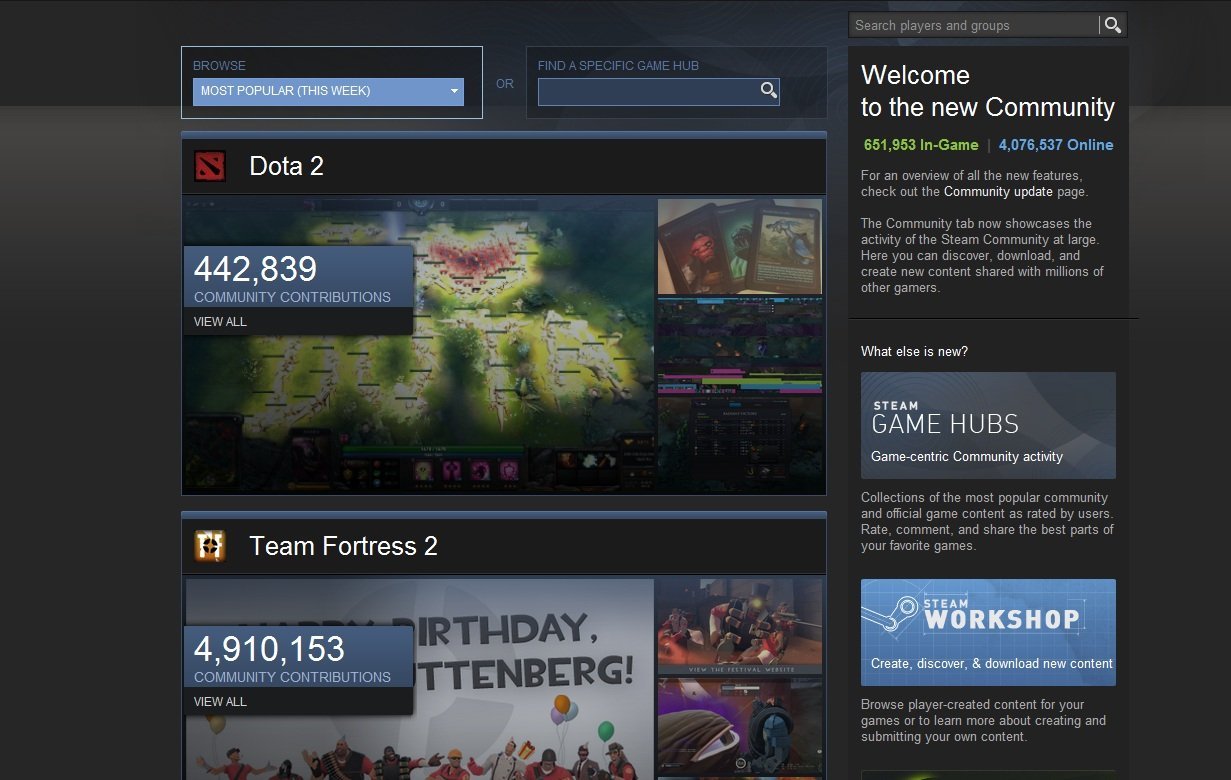Click the 651,953 In-Game statistic
1231x780 pixels.
tap(919, 145)
